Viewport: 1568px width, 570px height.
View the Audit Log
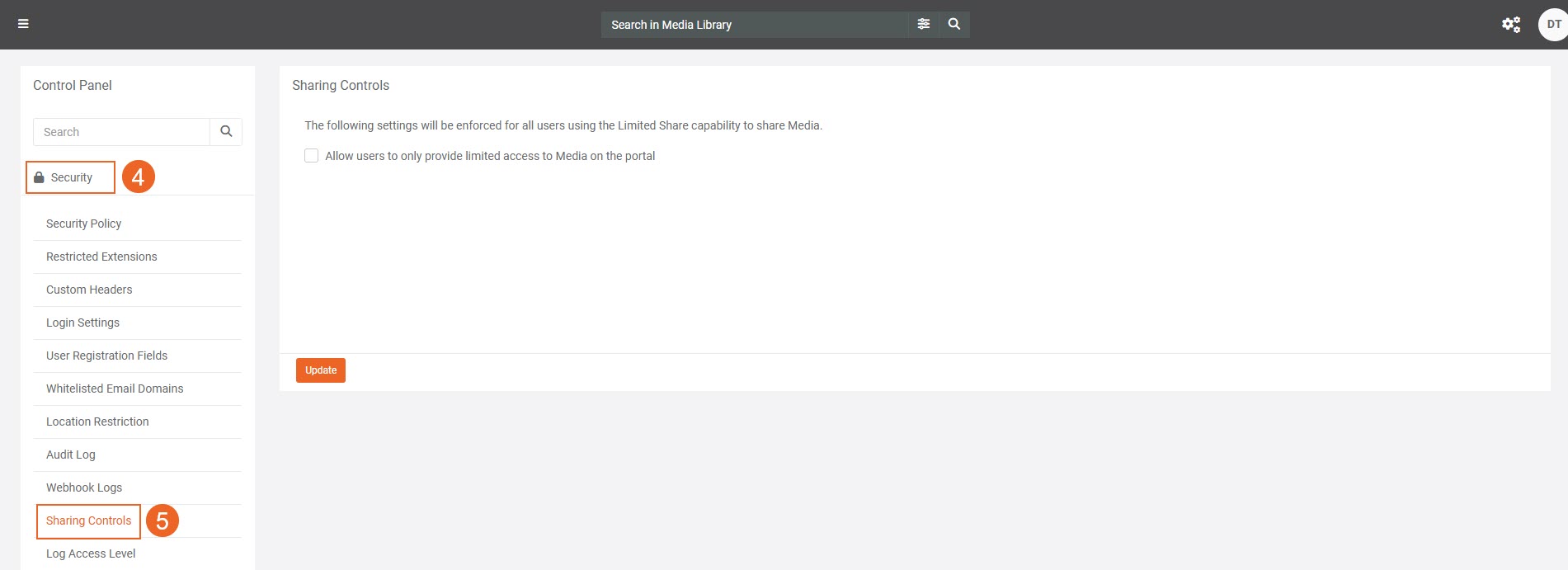tap(71, 455)
